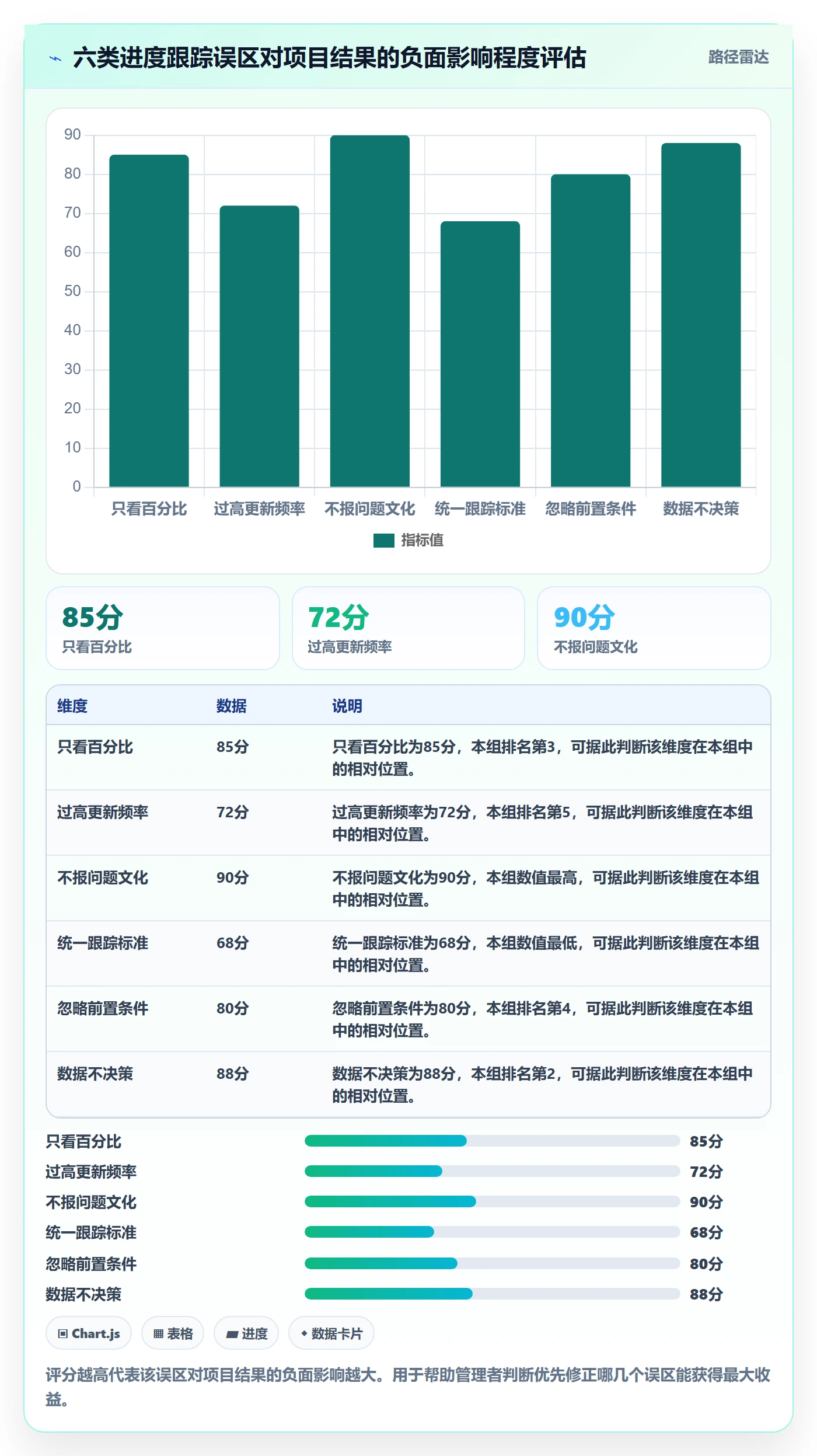Toggle the 指标值 legend color swatch

[x=384, y=541]
